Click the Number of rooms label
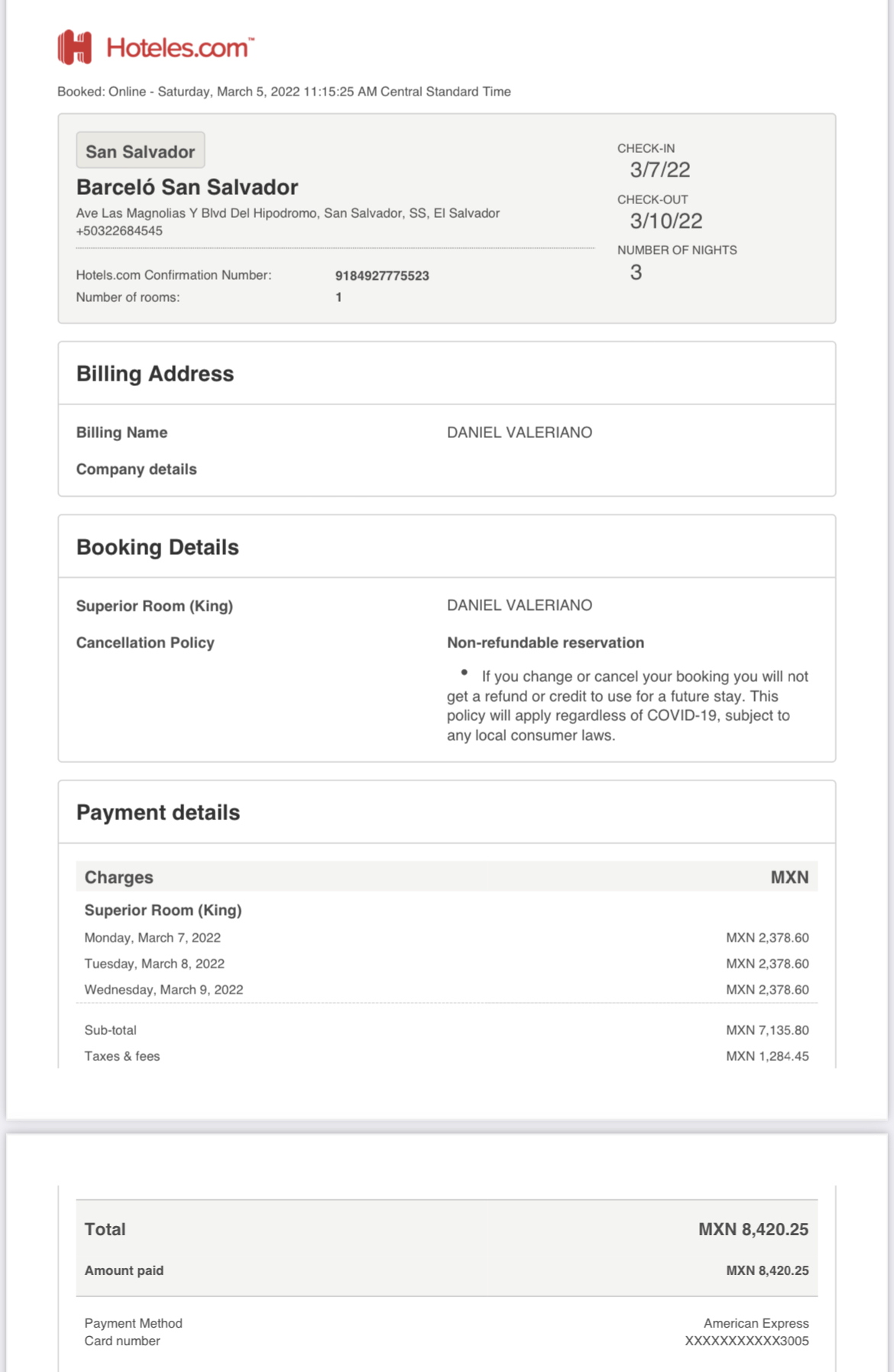 (128, 297)
